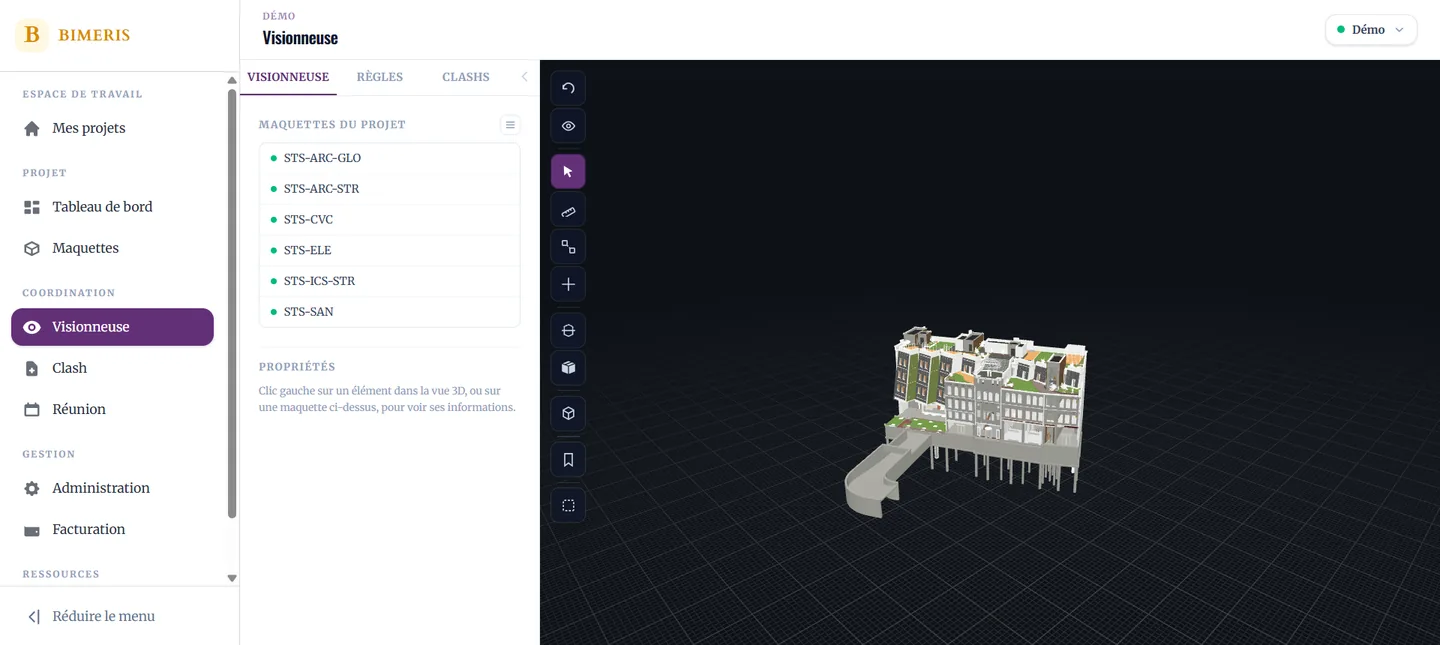Image resolution: width=1440 pixels, height=645 pixels.
Task: Select model STS-ICS-STR
Action: [390, 282]
